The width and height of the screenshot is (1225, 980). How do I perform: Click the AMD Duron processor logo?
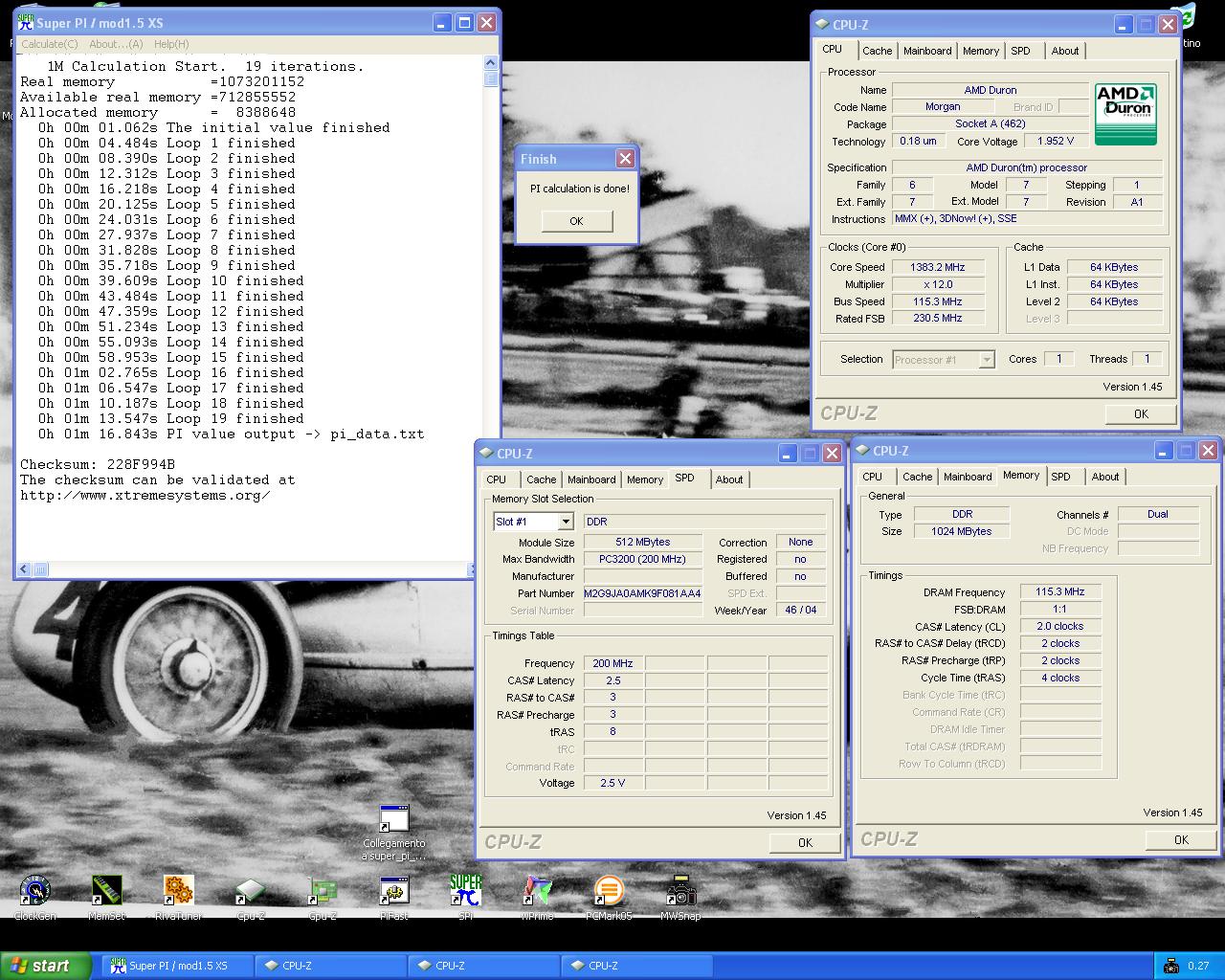click(1125, 114)
